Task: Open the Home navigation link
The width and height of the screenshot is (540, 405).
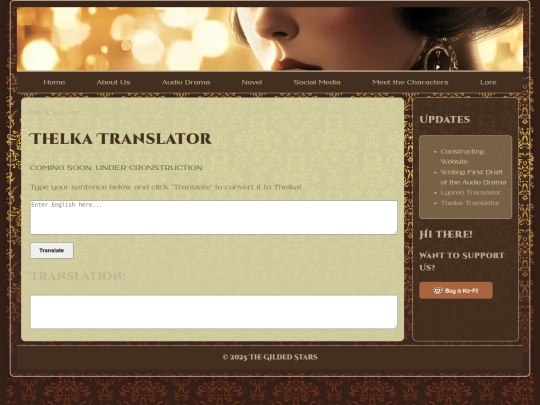Action: (54, 82)
